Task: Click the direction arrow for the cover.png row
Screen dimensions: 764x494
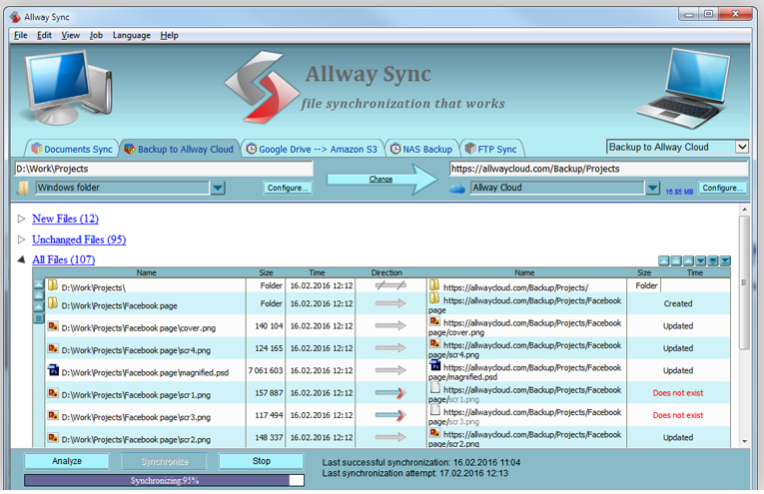Action: (390, 326)
